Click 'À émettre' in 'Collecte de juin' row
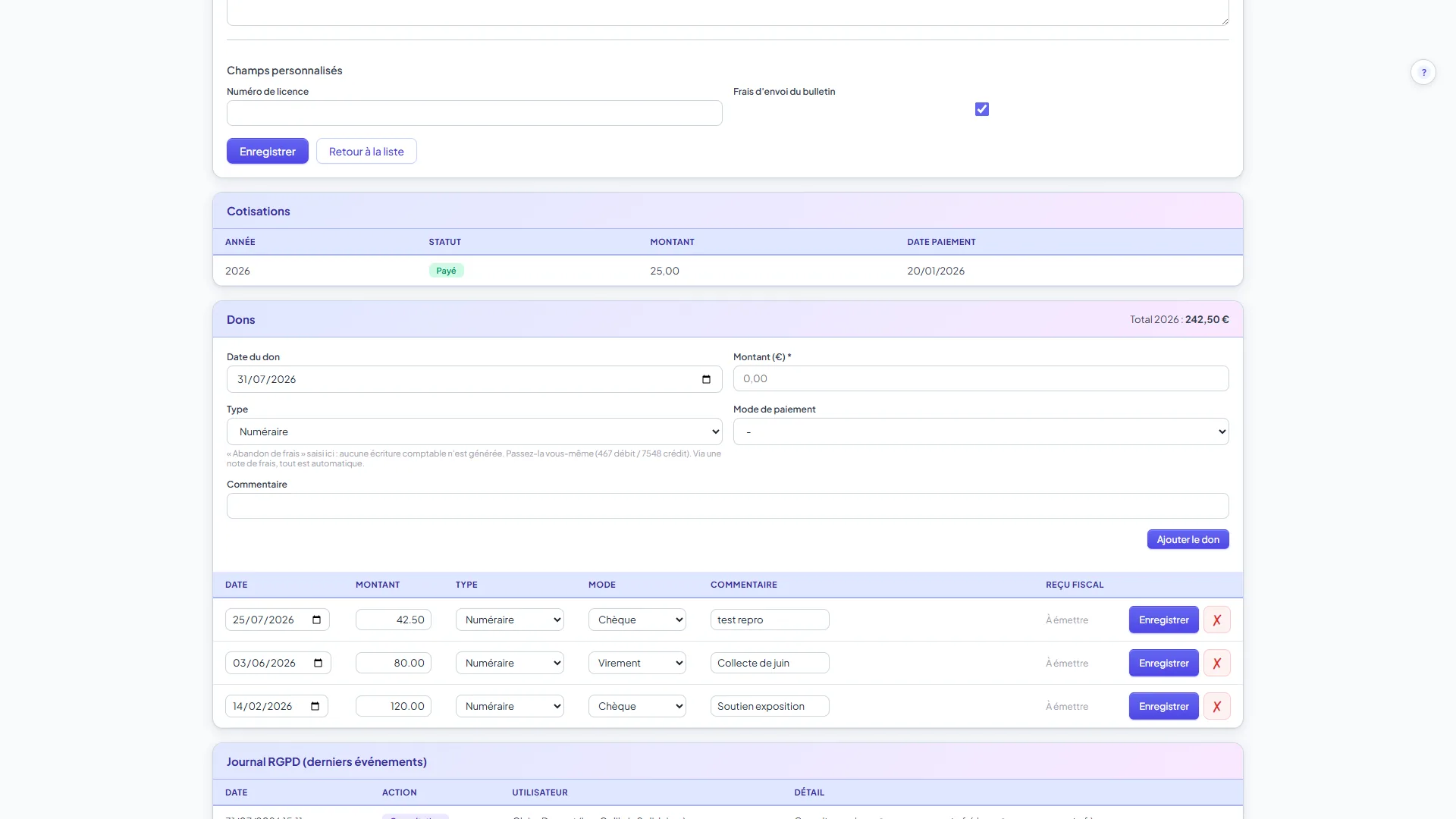Viewport: 1456px width, 819px height. point(1066,663)
